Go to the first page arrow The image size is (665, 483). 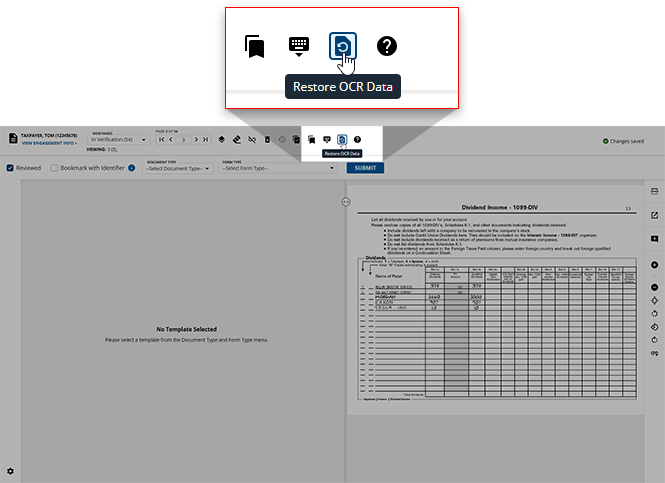point(162,140)
